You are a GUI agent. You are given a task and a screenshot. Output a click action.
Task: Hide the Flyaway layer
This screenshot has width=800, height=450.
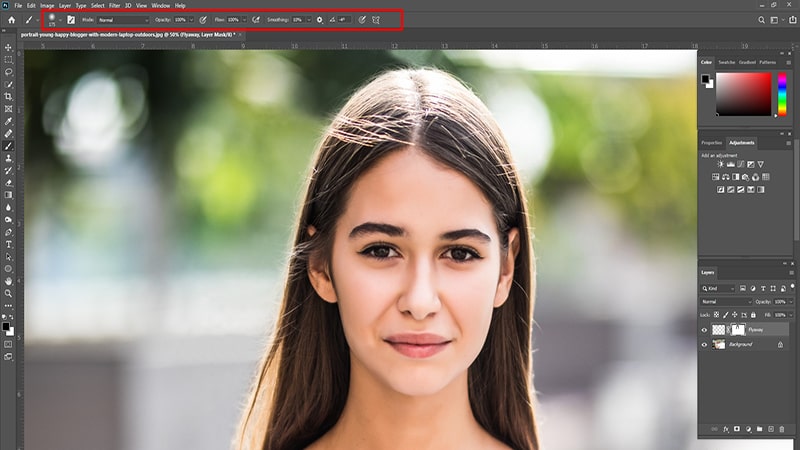coord(704,330)
